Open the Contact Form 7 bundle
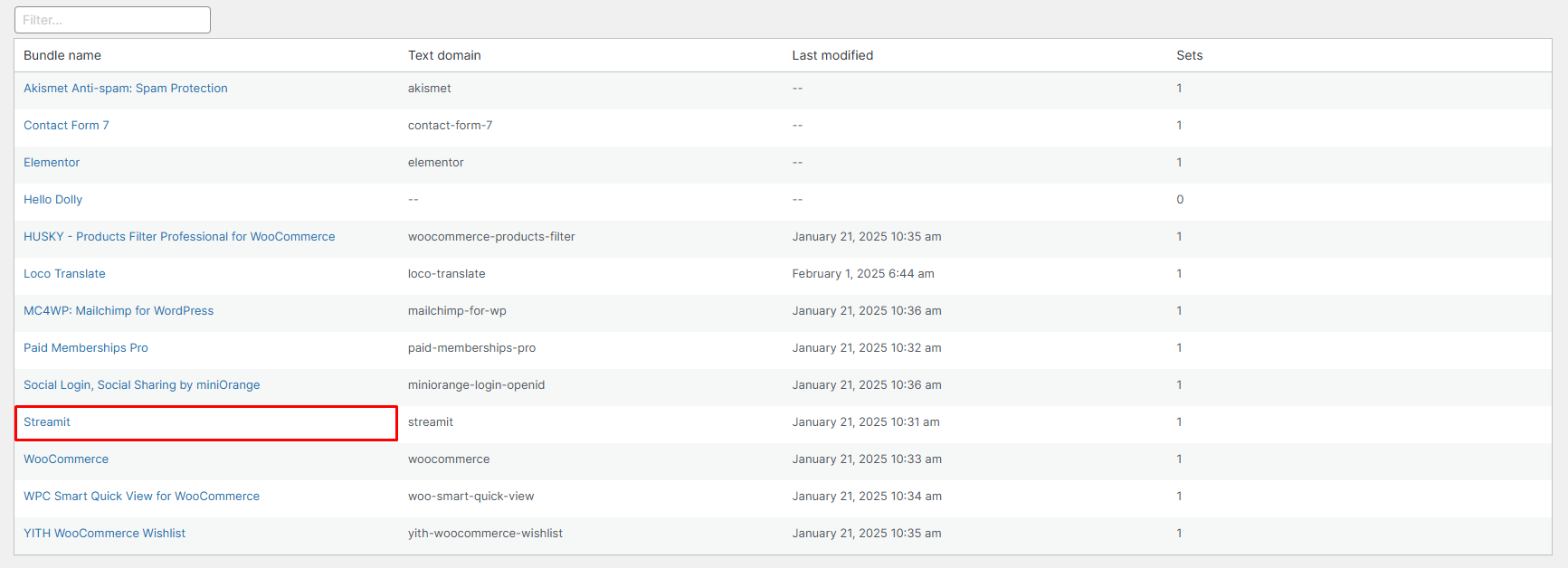The width and height of the screenshot is (1568, 568). (66, 125)
